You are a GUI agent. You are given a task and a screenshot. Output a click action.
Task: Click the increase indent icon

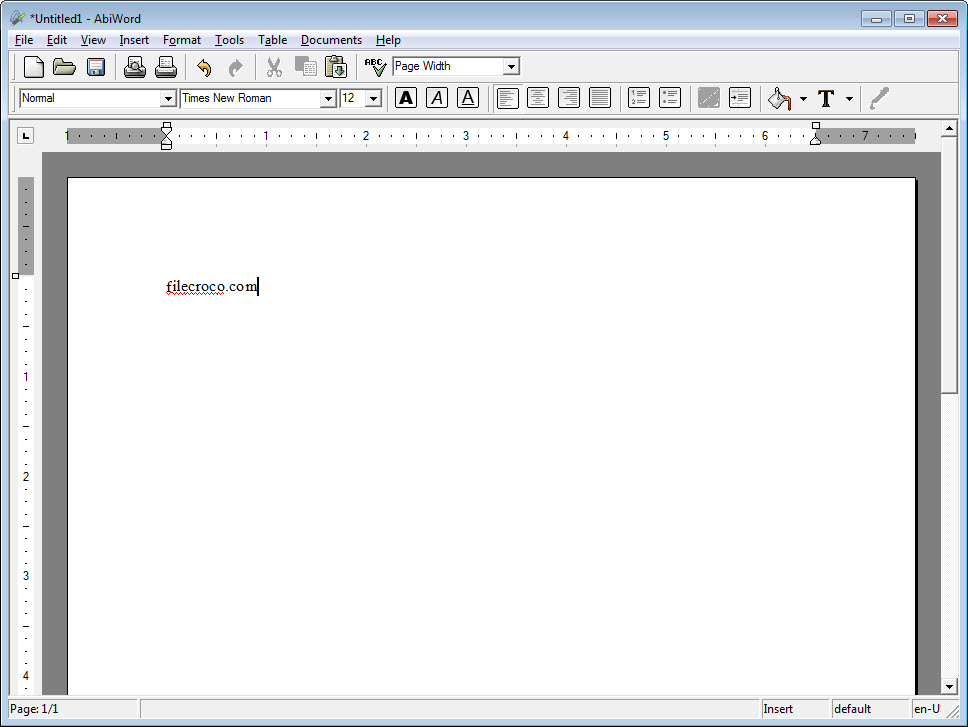(x=740, y=98)
